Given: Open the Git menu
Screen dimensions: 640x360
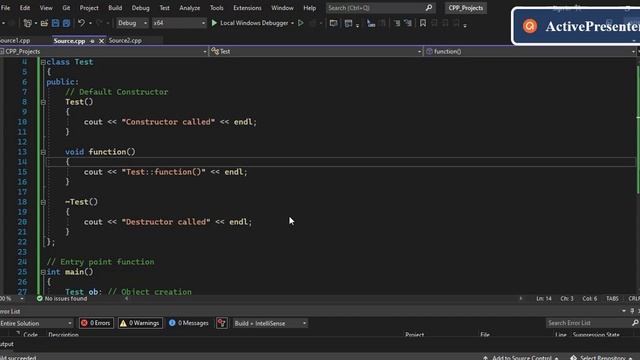Looking at the screenshot, I should pyautogui.click(x=66, y=8).
